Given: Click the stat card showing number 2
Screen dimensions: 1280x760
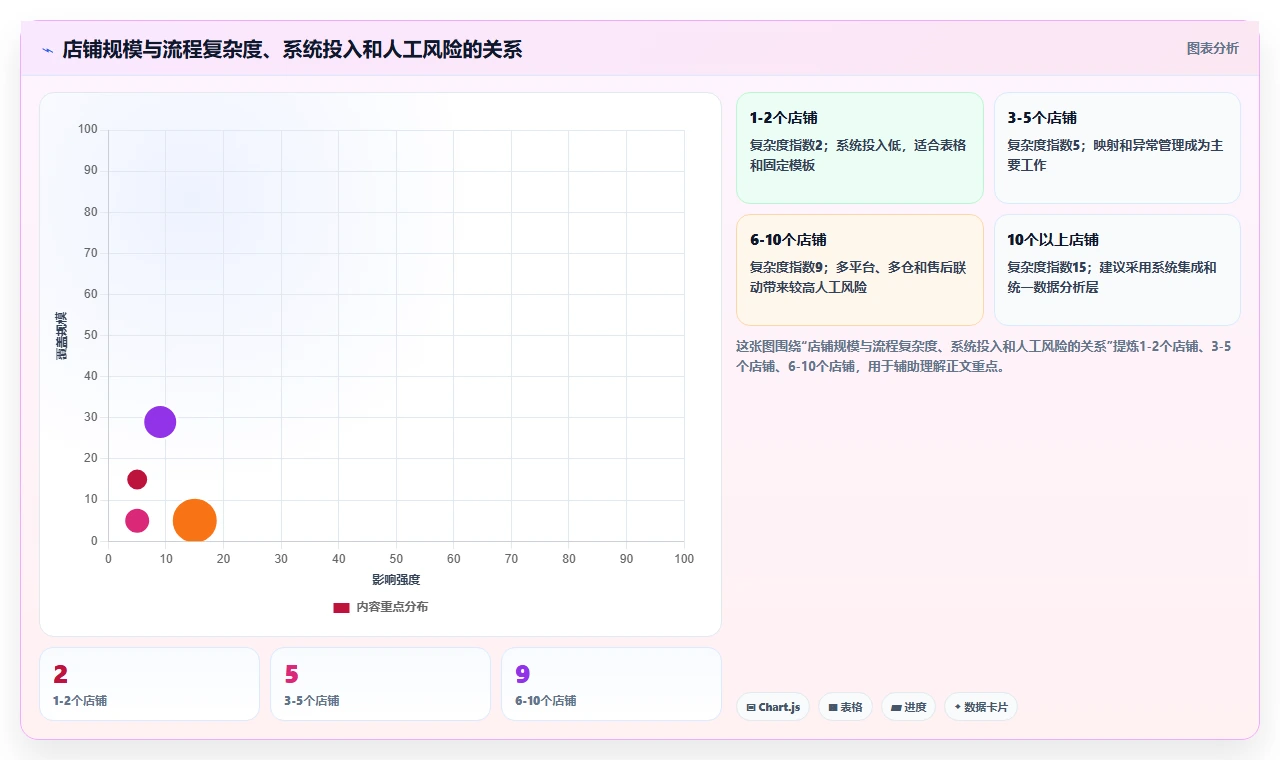Looking at the screenshot, I should click(149, 684).
